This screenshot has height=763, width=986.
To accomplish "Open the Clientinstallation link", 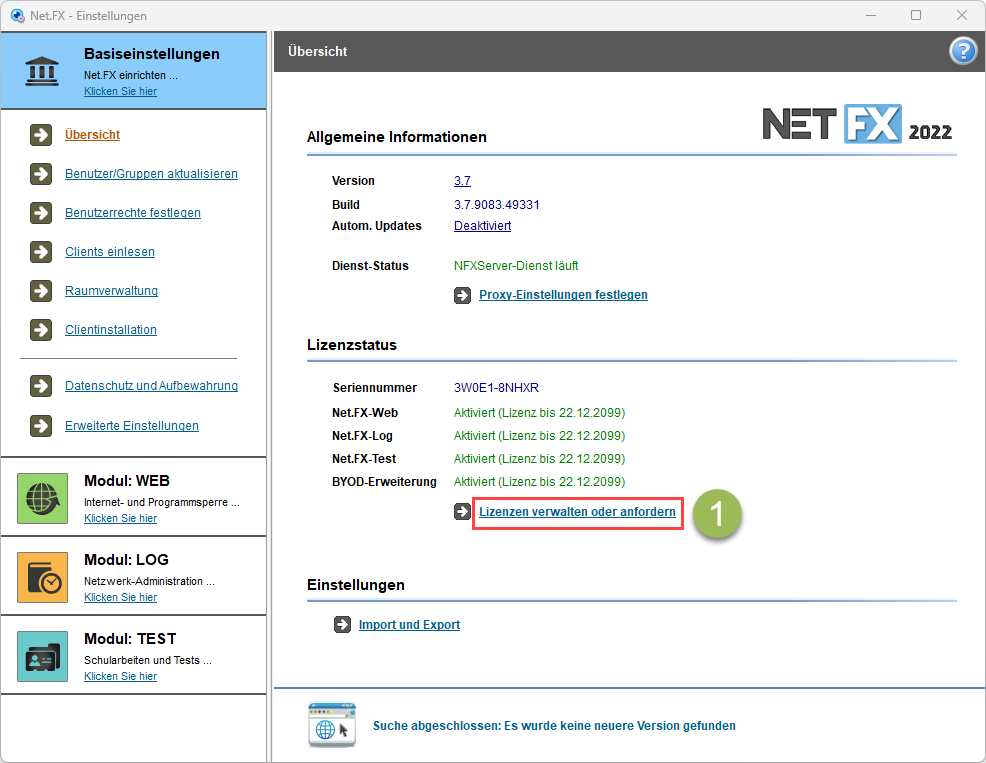I will click(x=111, y=330).
